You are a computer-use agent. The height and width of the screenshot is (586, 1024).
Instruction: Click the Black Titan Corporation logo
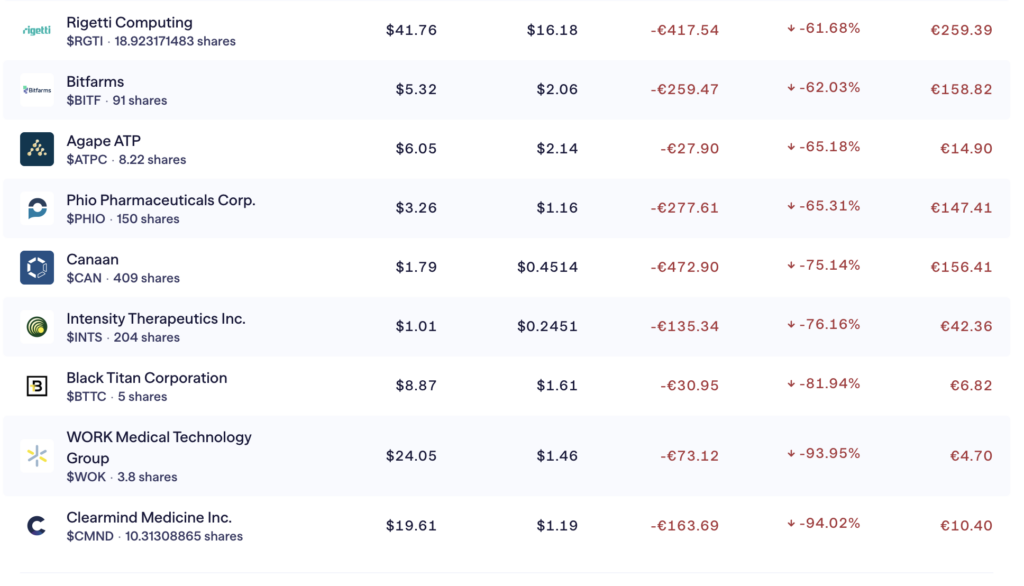pyautogui.click(x=37, y=386)
